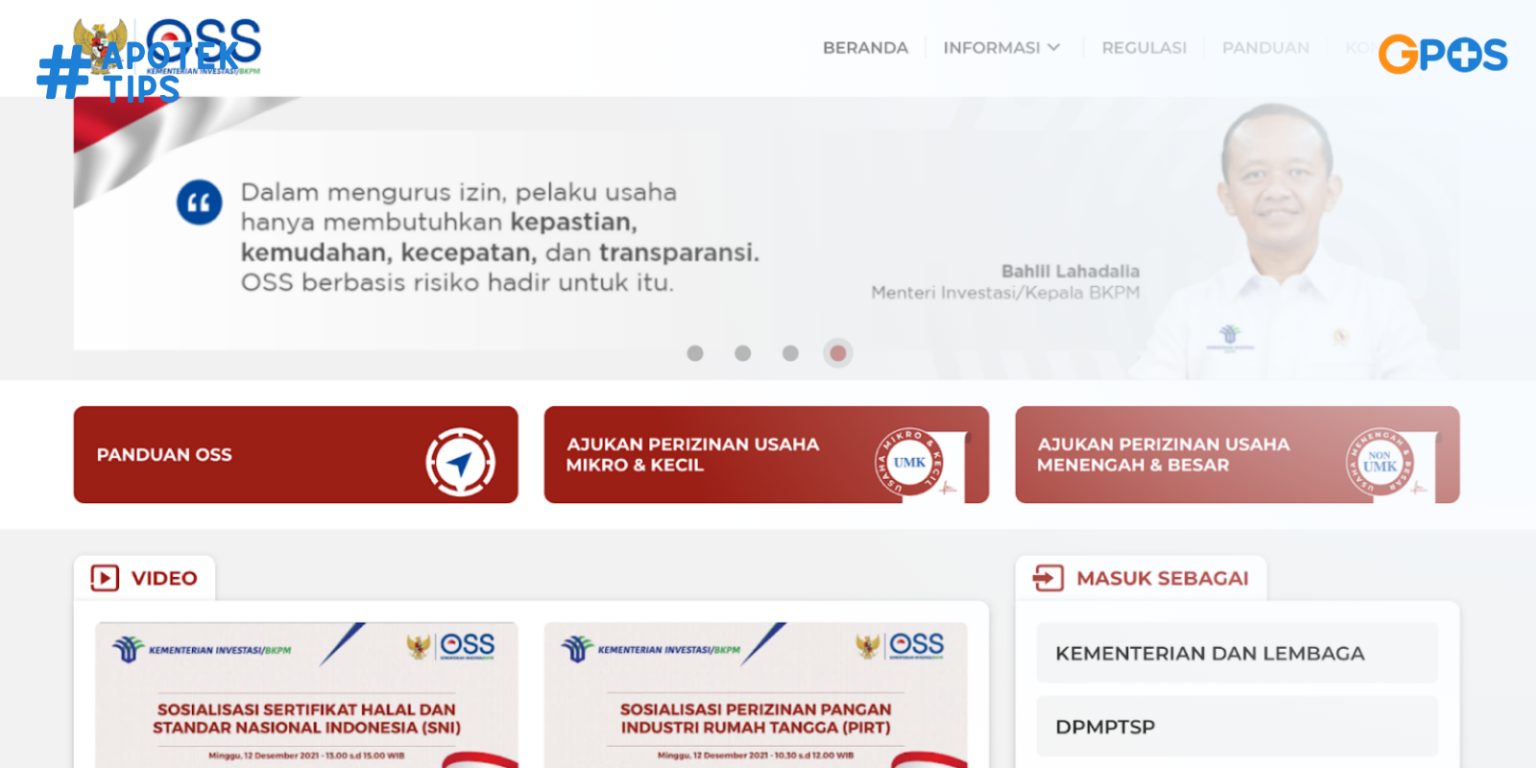This screenshot has width=1536, height=768.
Task: Click AJUKAN PERIZINAN USAHA MIKRO & KECIL
Action: pos(766,454)
